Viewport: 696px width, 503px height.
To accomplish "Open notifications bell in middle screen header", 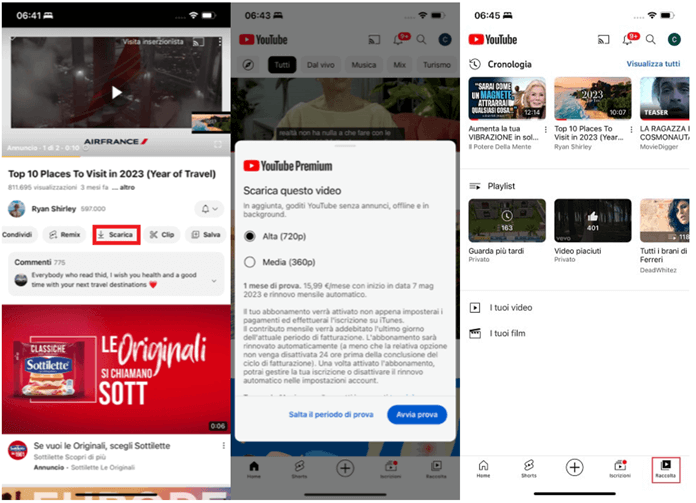I will pos(399,40).
